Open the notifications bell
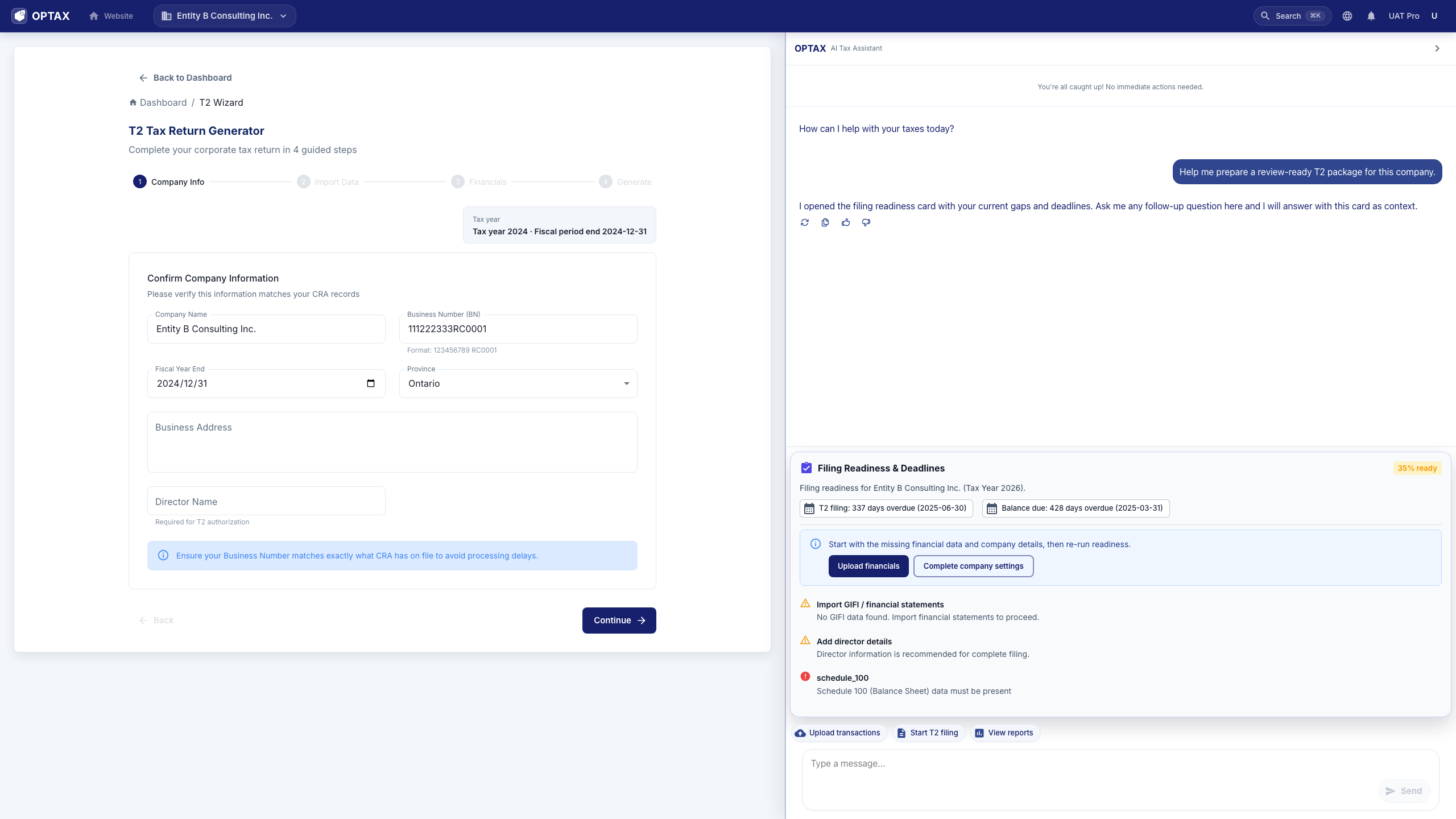Image resolution: width=1456 pixels, height=819 pixels. pyautogui.click(x=1371, y=16)
